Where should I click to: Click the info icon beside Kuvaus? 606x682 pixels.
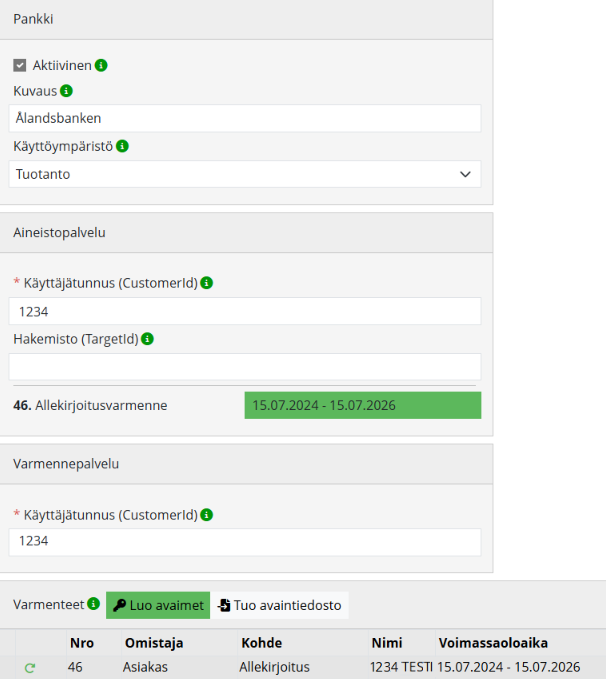tap(66, 91)
